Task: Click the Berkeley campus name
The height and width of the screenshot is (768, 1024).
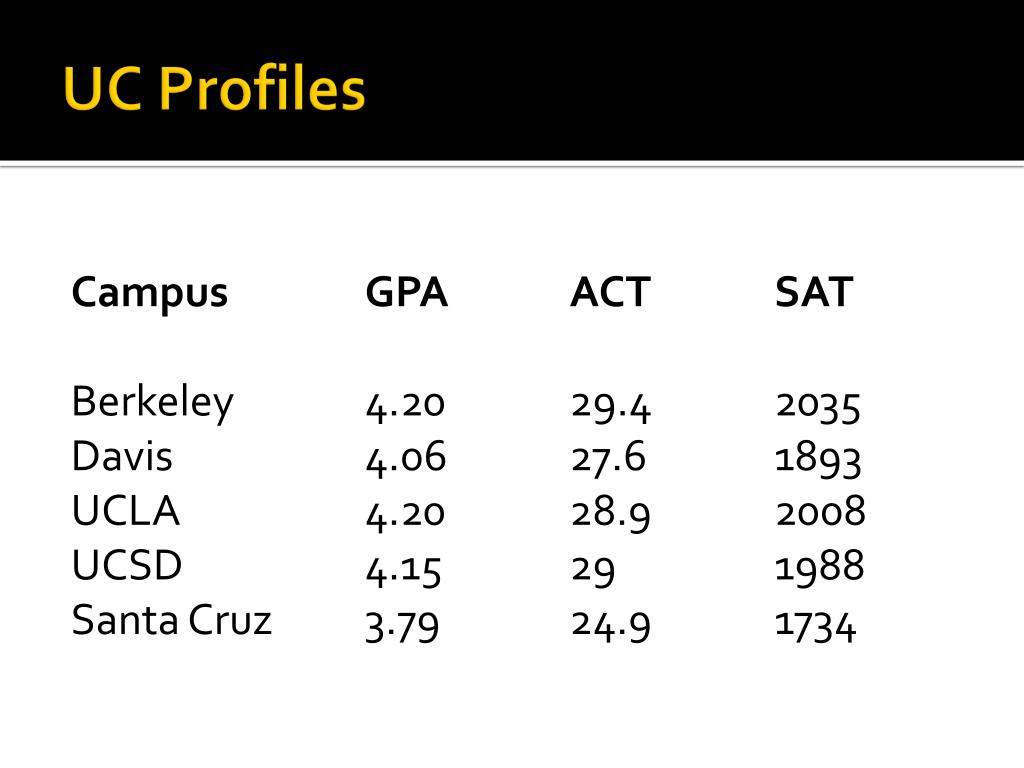Action: coord(152,403)
